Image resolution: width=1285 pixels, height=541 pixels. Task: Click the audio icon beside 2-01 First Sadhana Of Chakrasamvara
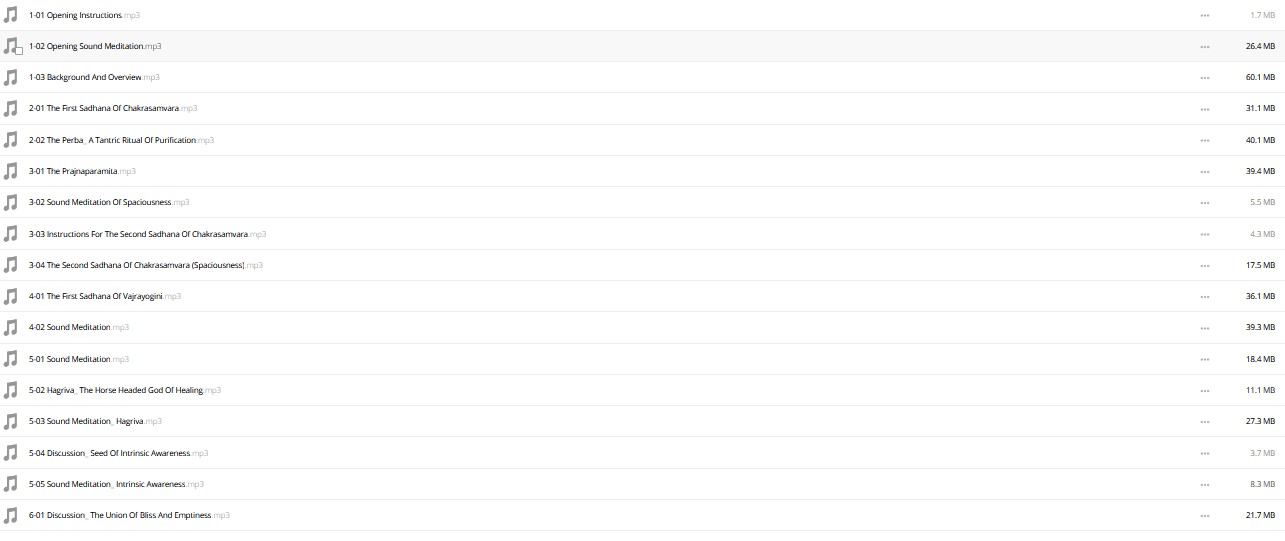tap(11, 108)
